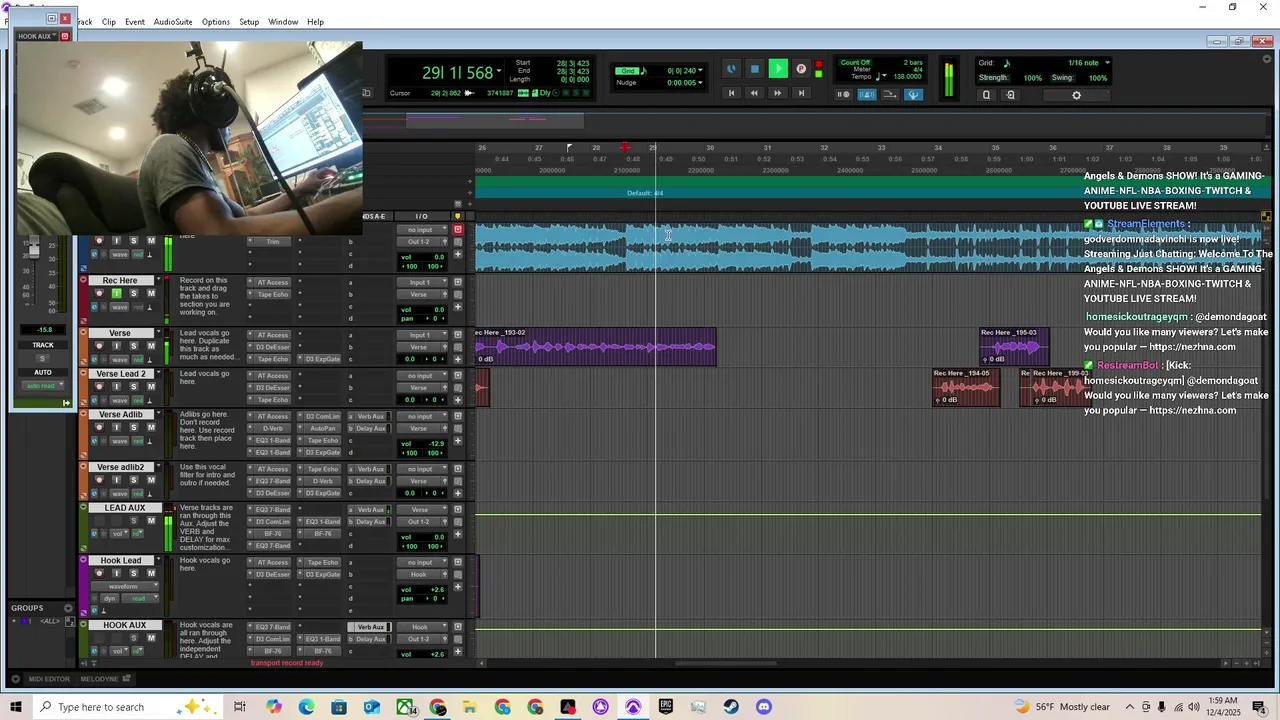
Task: Open the main counter format dropdown arrow
Action: pos(499,72)
